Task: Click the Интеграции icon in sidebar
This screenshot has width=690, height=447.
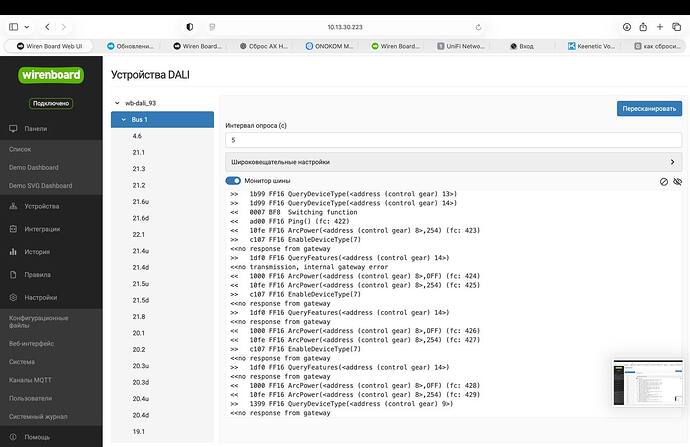Action: tap(13, 229)
